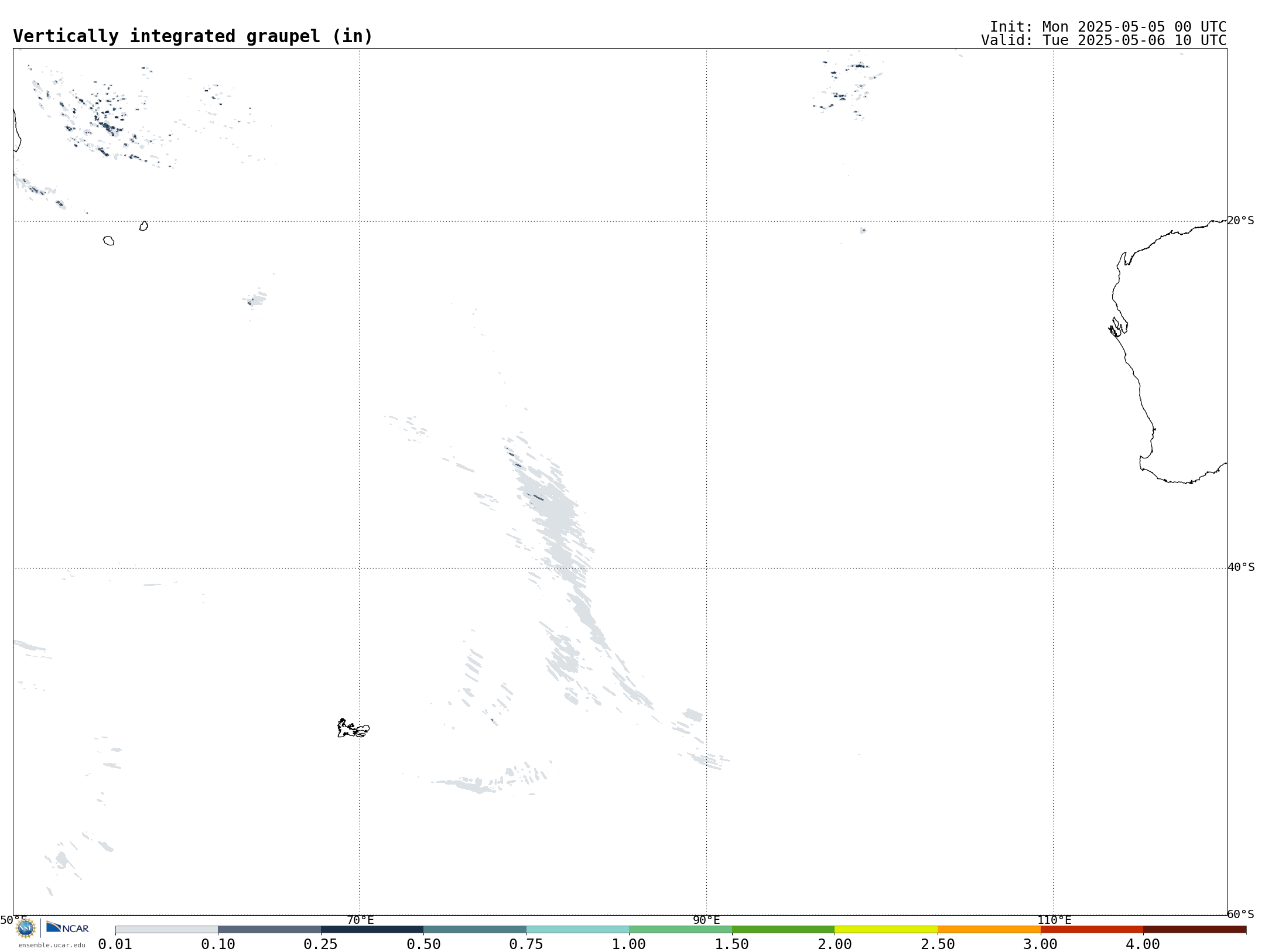1265x952 pixels.
Task: Click the Valid: Tue 2025-05-06 10 UTC text
Action: click(x=1104, y=40)
